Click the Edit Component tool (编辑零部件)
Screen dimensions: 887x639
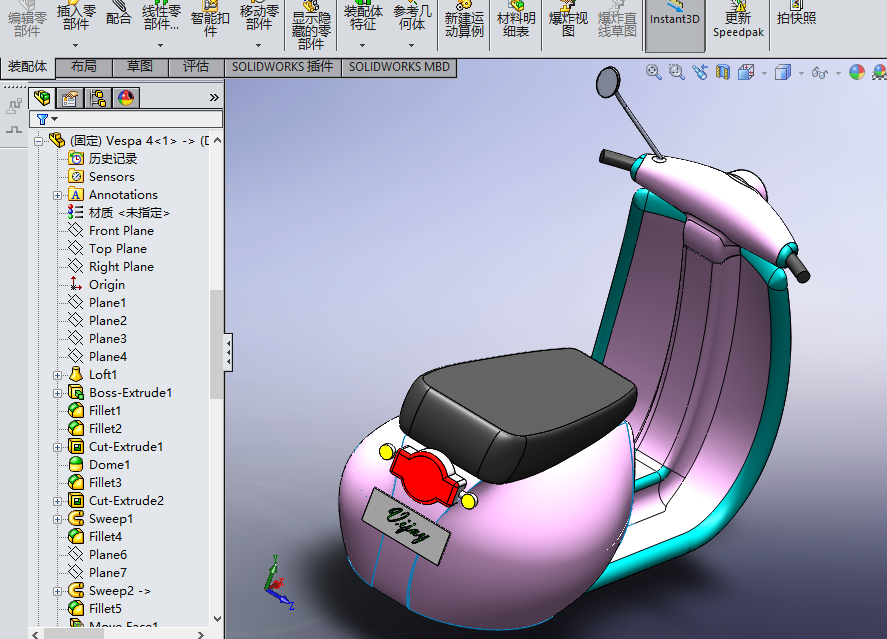tap(27, 20)
